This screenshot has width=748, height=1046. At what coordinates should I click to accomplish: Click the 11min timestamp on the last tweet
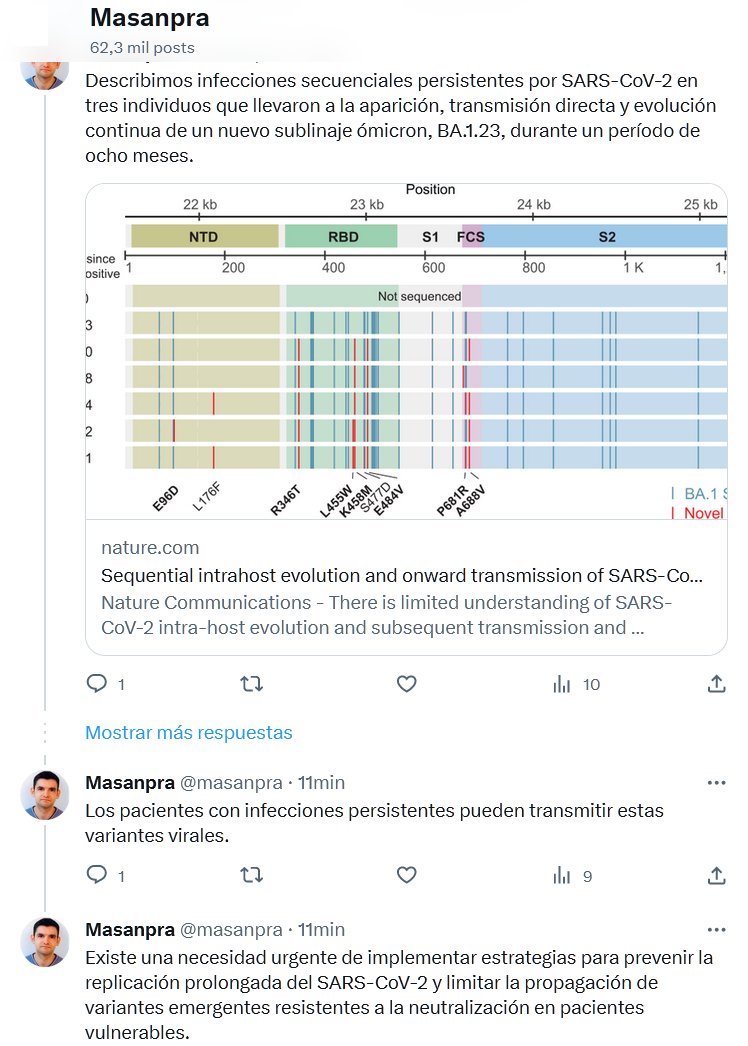click(x=321, y=929)
